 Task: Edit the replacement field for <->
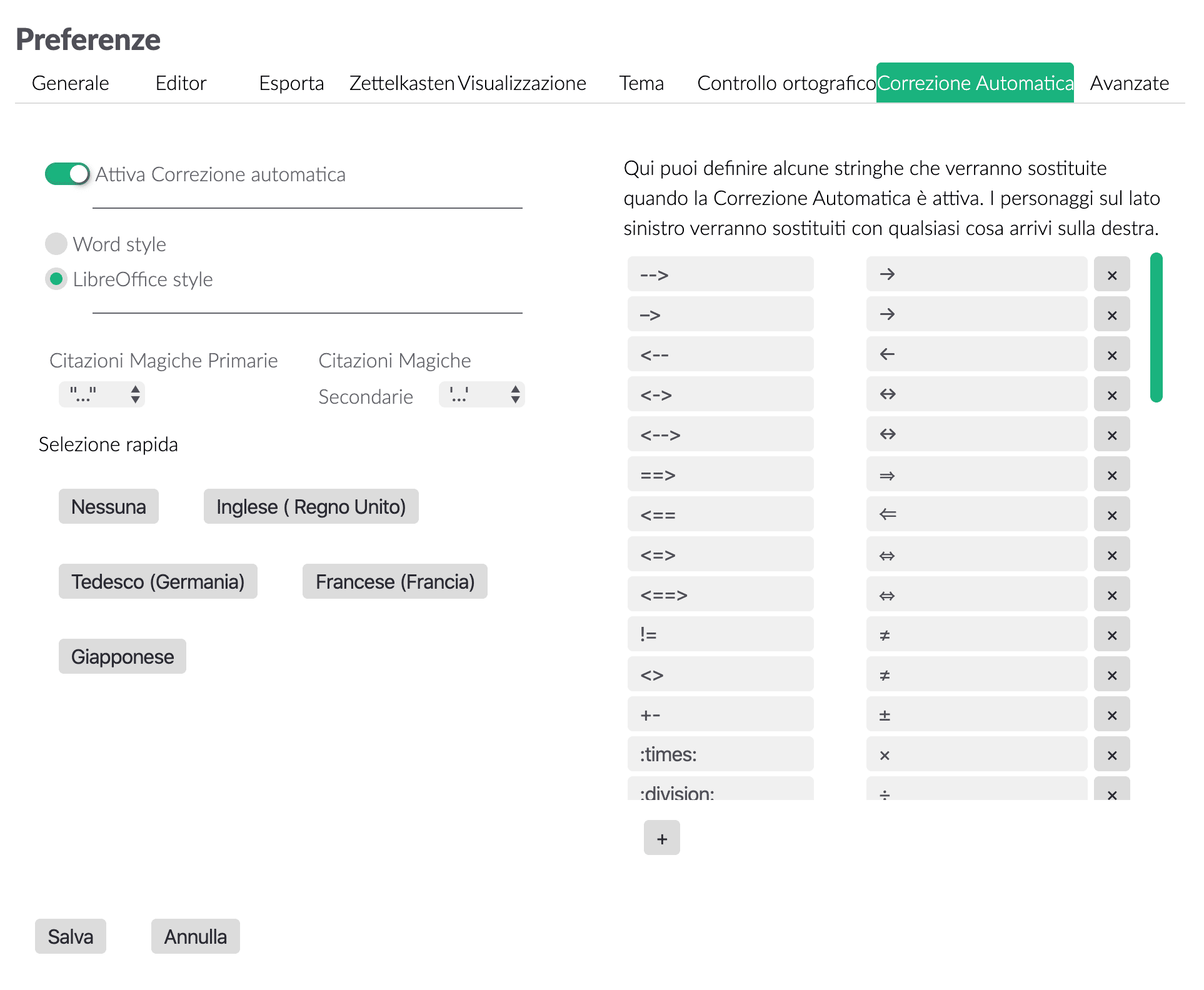click(x=976, y=394)
